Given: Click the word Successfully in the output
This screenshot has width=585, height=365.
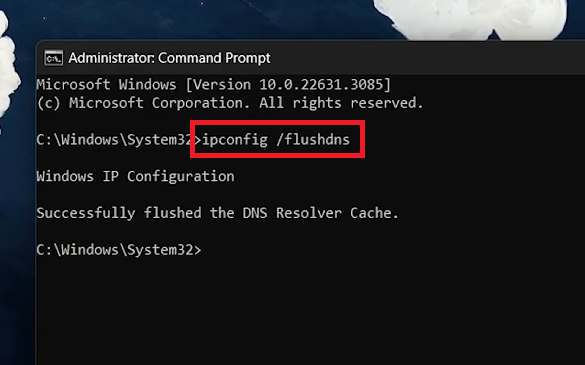Looking at the screenshot, I should 86,213.
